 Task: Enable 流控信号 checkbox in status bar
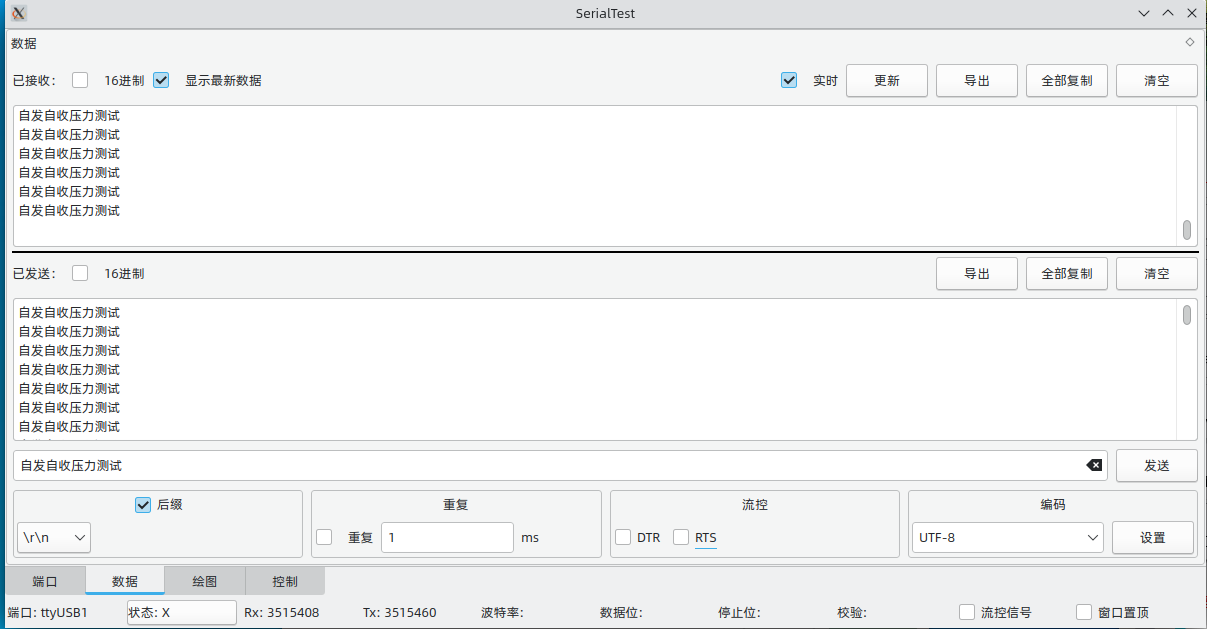coord(967,612)
